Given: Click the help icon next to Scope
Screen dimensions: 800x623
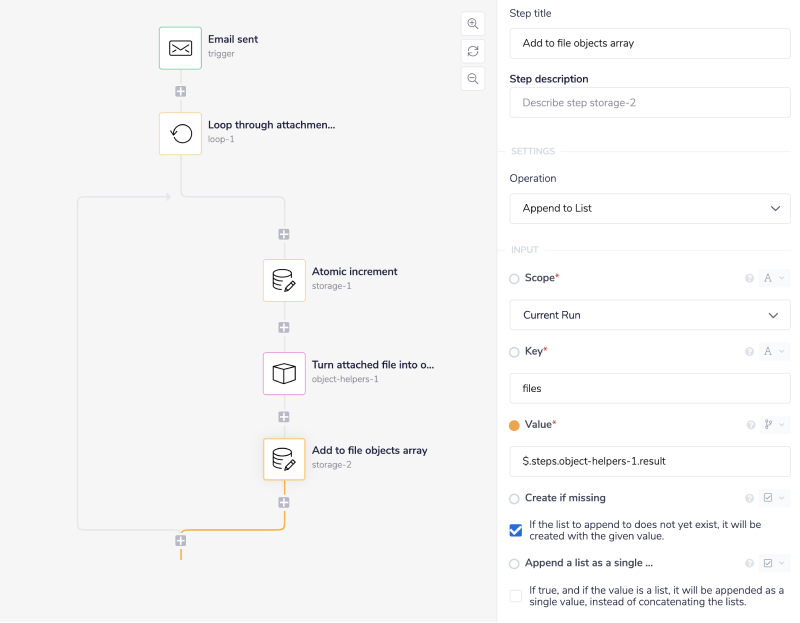Looking at the screenshot, I should pos(749,278).
